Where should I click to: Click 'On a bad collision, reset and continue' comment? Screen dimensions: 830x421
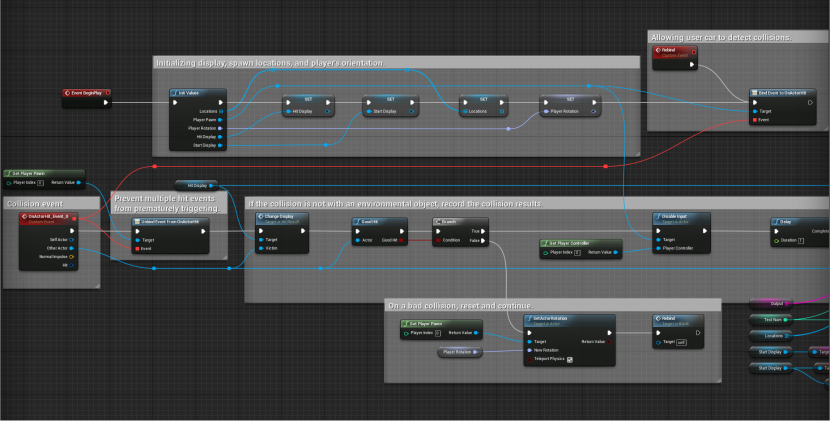tap(461, 306)
